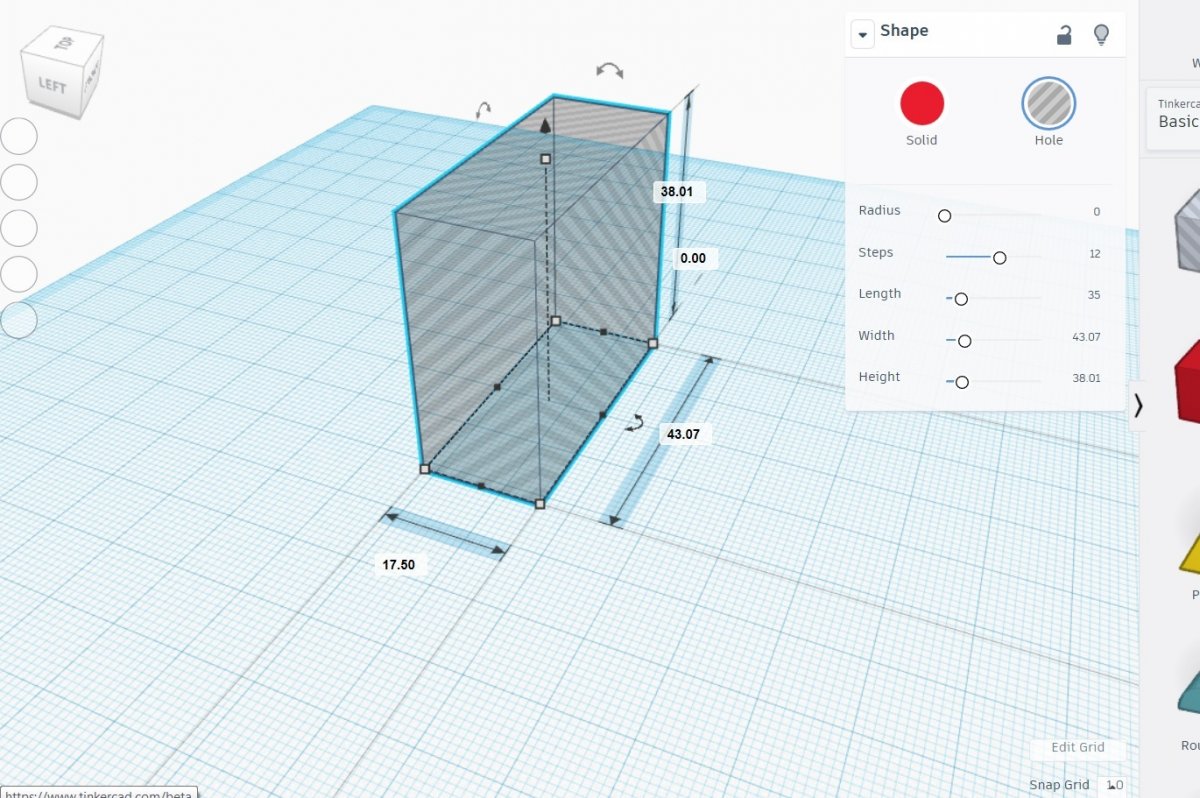Viewport: 1200px width, 798px height.
Task: Edit the Steps value 12
Action: pyautogui.click(x=1095, y=254)
